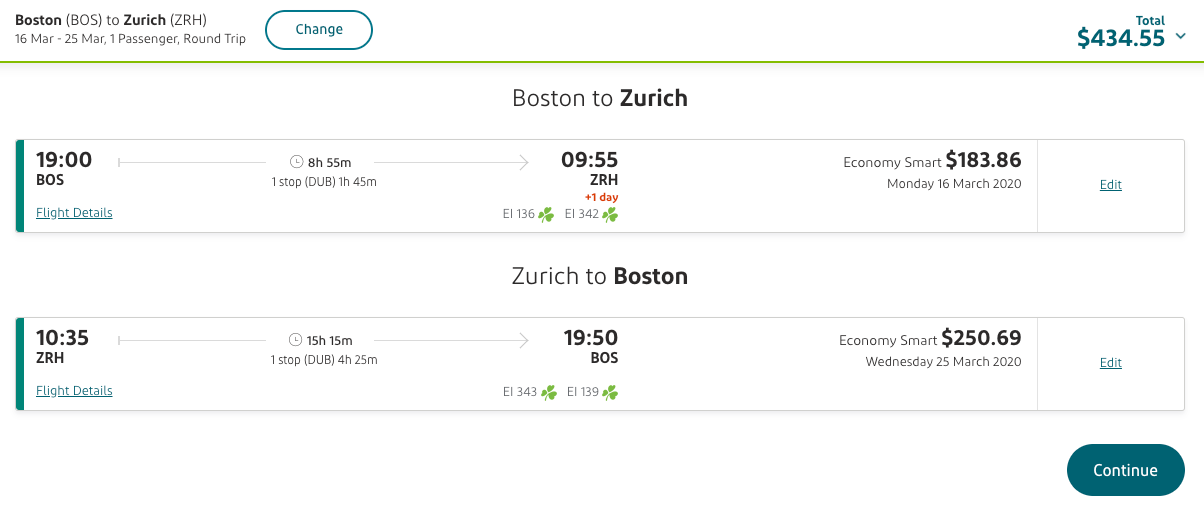Click the 1 stop (DUB) 1h 45m text

(x=323, y=182)
